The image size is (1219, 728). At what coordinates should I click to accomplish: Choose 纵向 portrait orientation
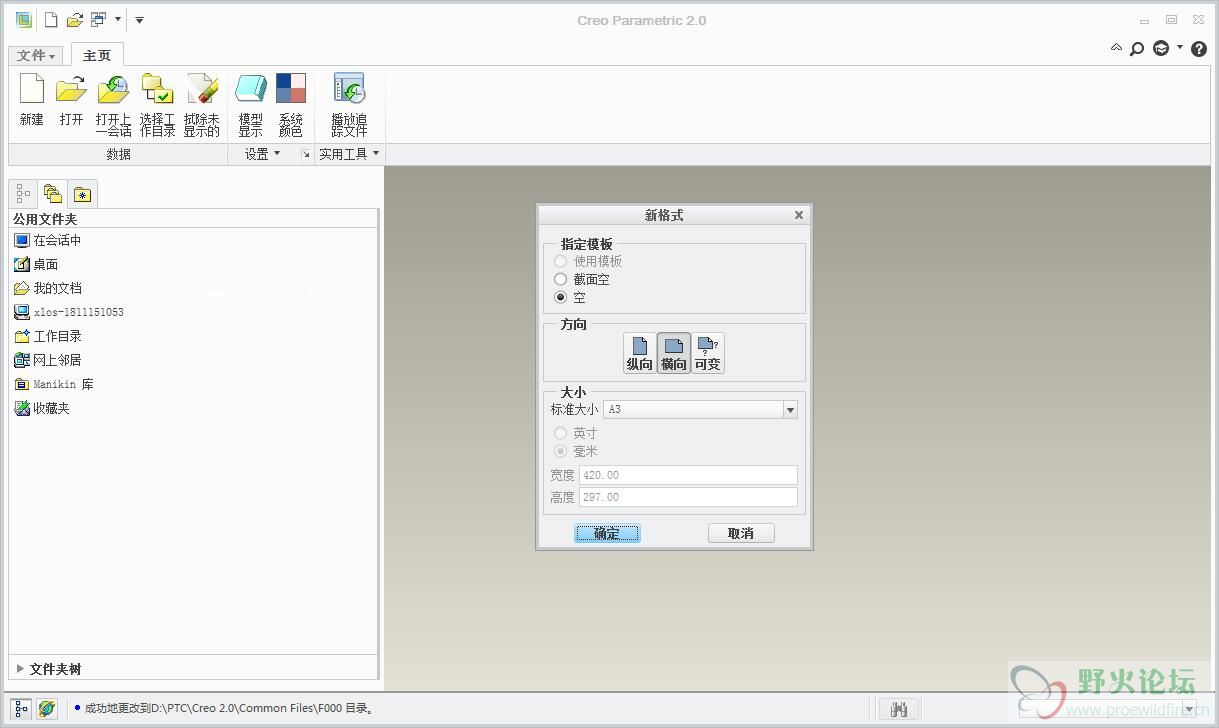coord(640,353)
